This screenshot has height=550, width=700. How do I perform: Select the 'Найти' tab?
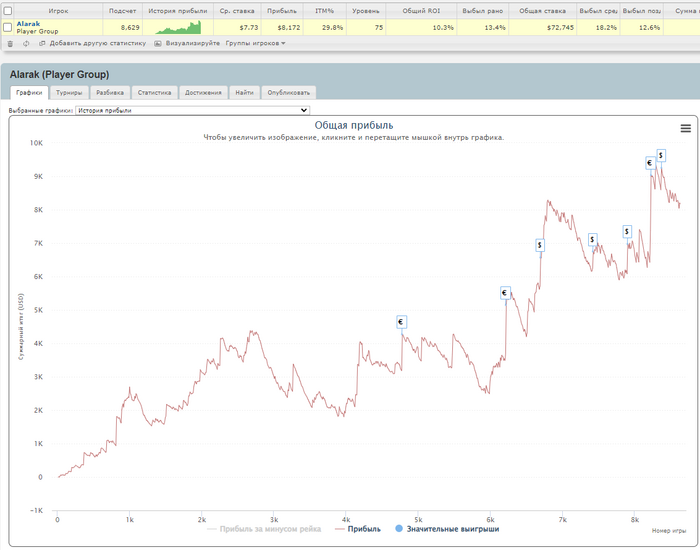coord(244,92)
